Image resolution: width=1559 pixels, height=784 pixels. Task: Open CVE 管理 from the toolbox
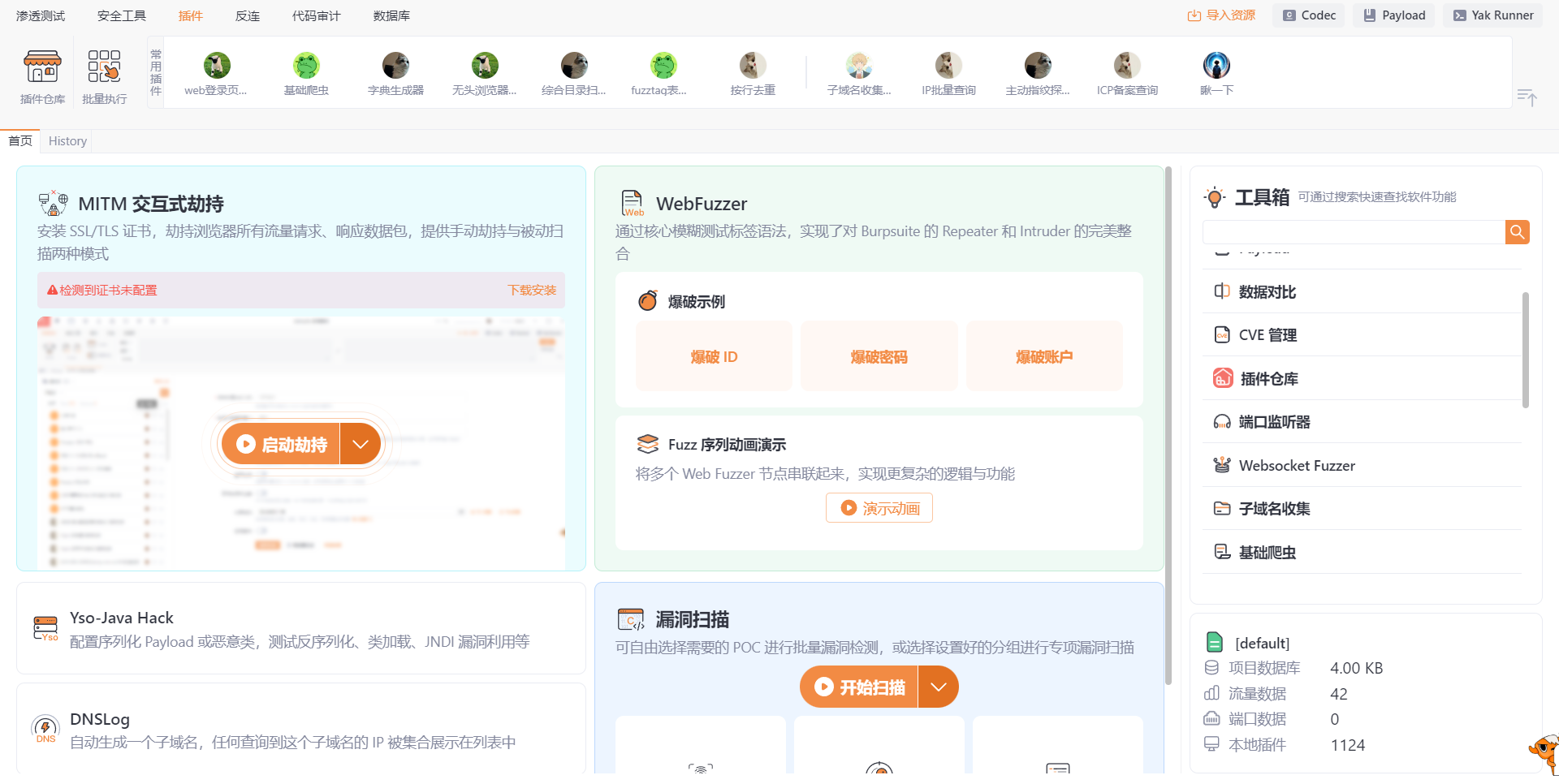pos(1267,334)
